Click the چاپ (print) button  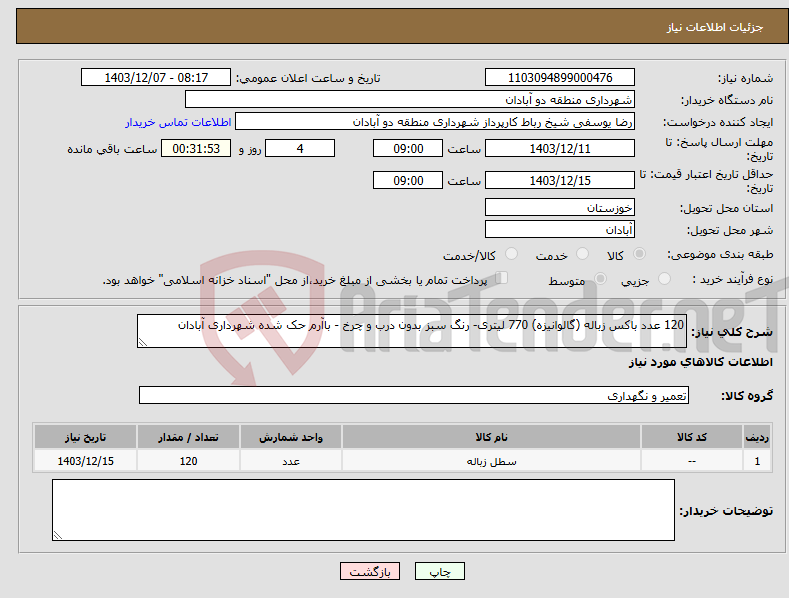pos(439,571)
